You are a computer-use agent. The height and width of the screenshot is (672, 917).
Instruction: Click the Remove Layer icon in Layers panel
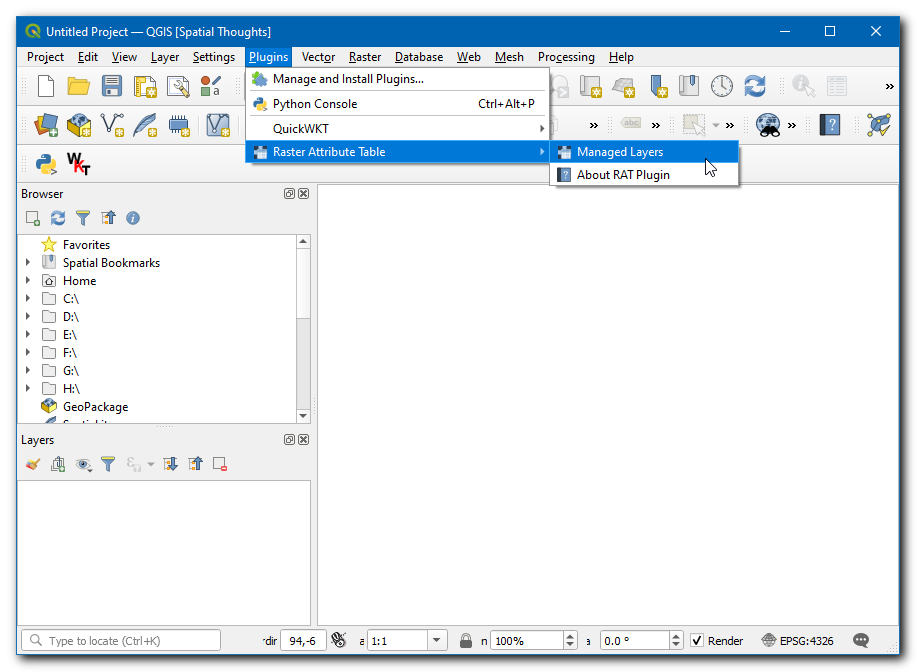click(x=220, y=464)
